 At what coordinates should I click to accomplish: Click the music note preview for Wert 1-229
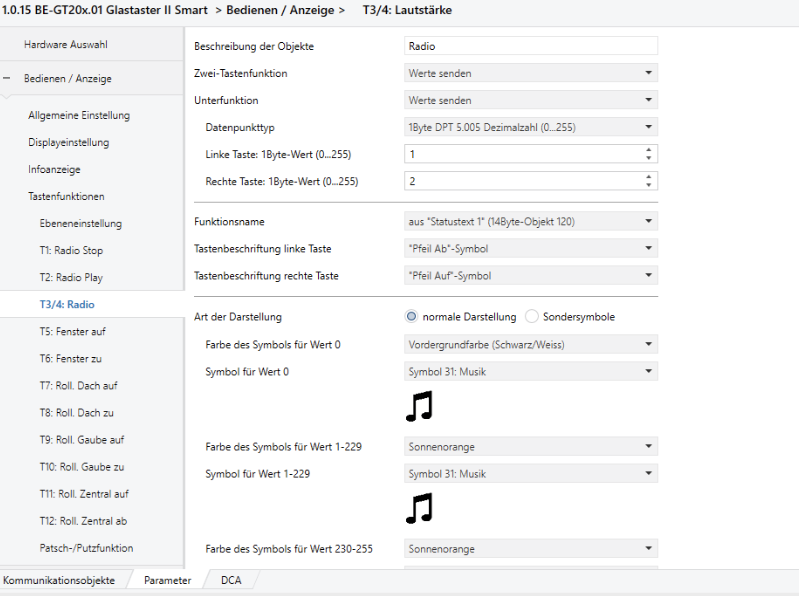(x=420, y=508)
